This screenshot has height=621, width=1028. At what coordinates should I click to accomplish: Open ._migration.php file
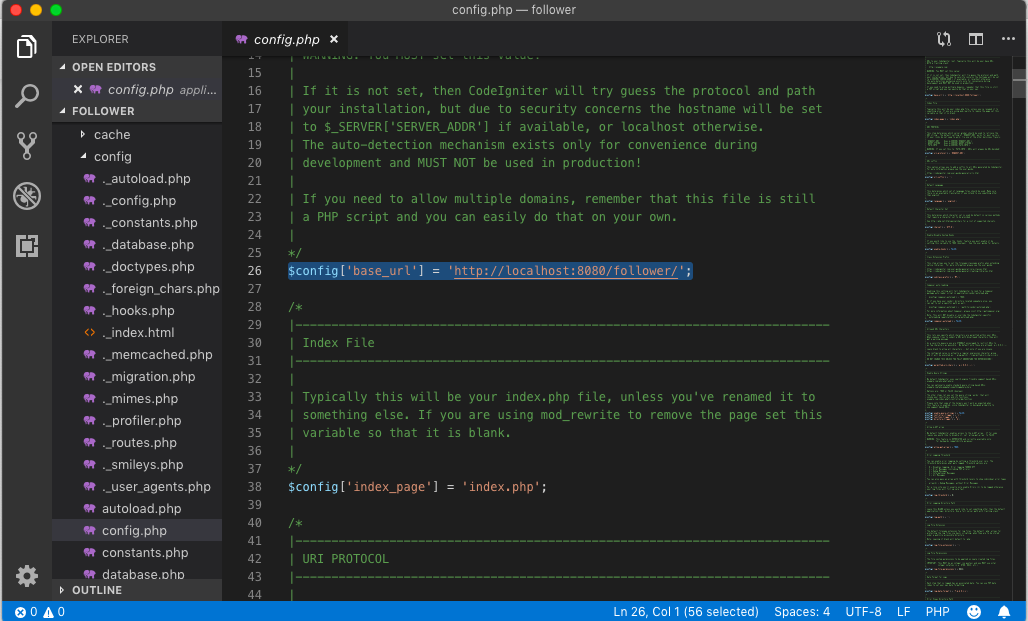pyautogui.click(x=148, y=376)
